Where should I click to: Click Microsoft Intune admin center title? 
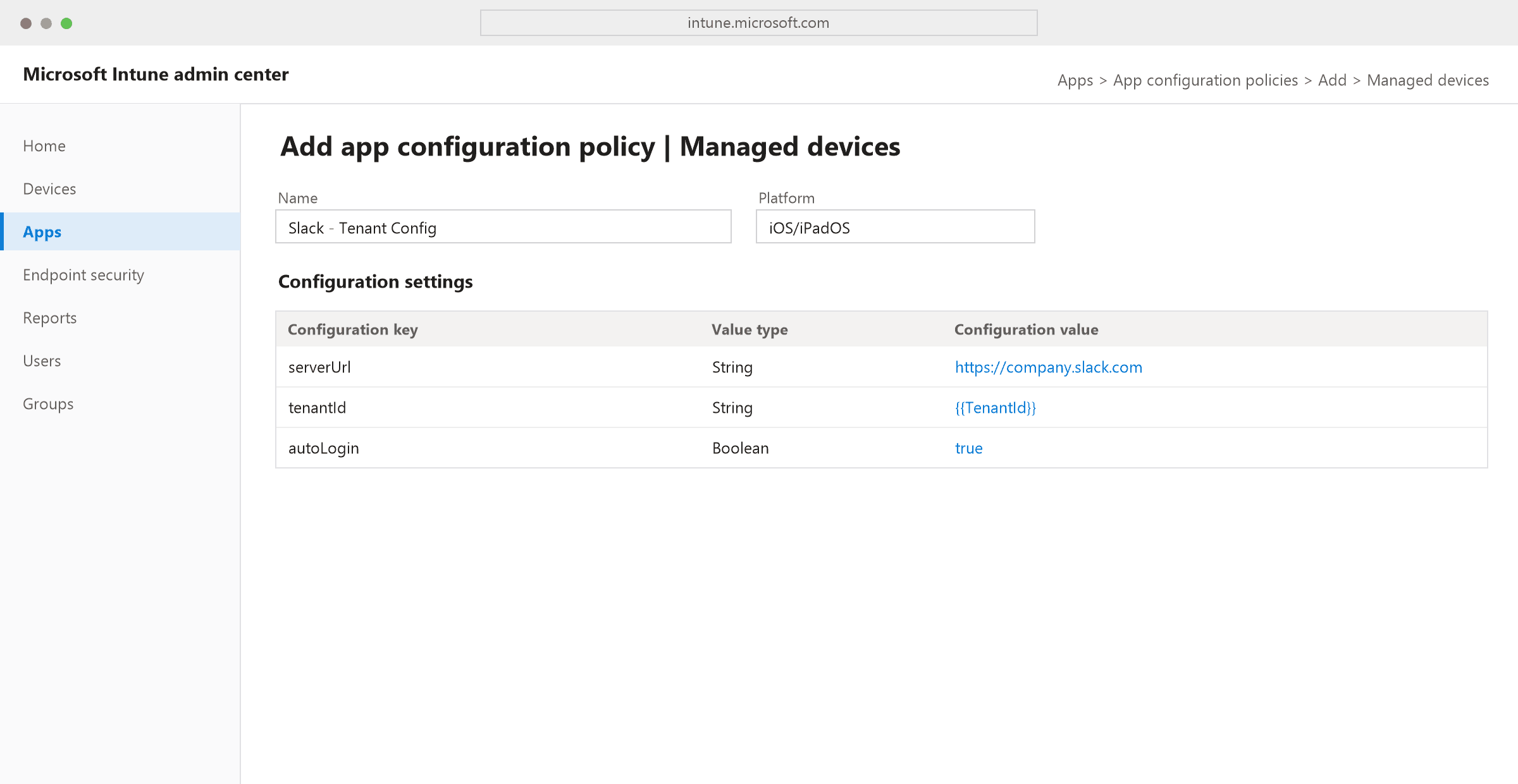tap(156, 75)
